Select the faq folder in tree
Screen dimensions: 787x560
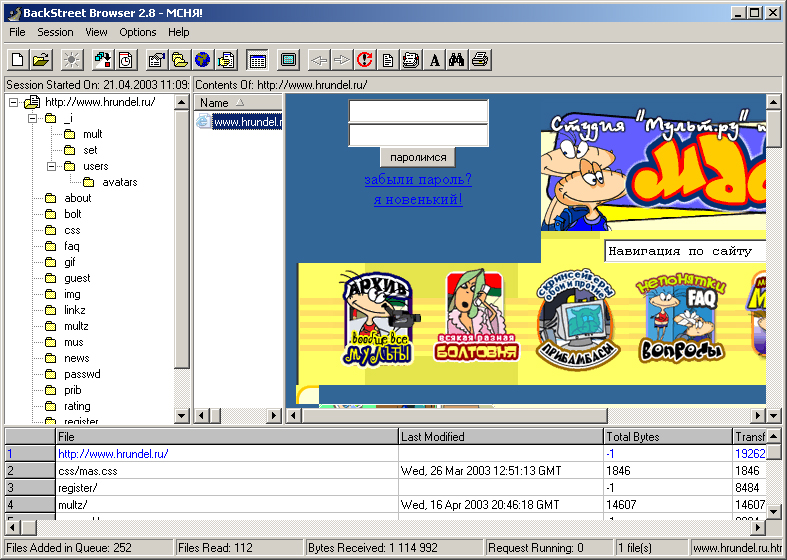(x=72, y=246)
